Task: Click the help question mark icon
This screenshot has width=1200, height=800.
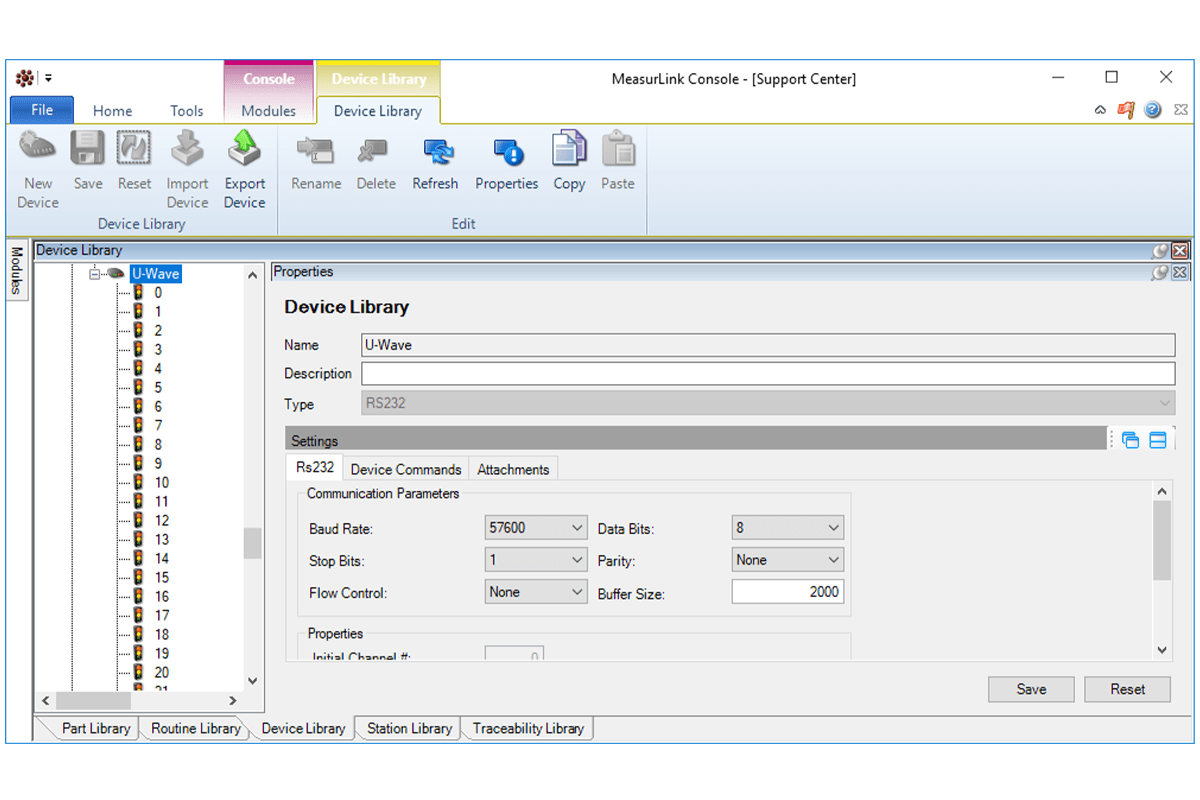Action: tap(1153, 110)
